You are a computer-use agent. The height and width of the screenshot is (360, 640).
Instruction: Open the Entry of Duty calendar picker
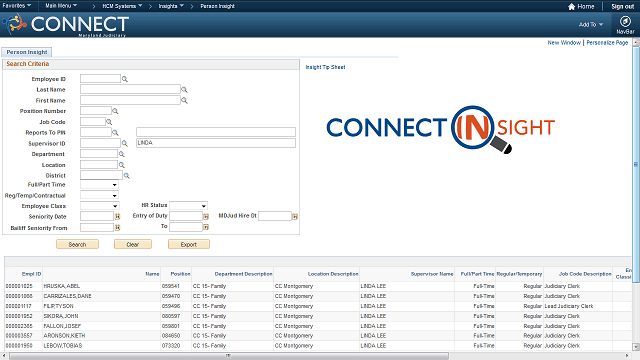[x=206, y=216]
